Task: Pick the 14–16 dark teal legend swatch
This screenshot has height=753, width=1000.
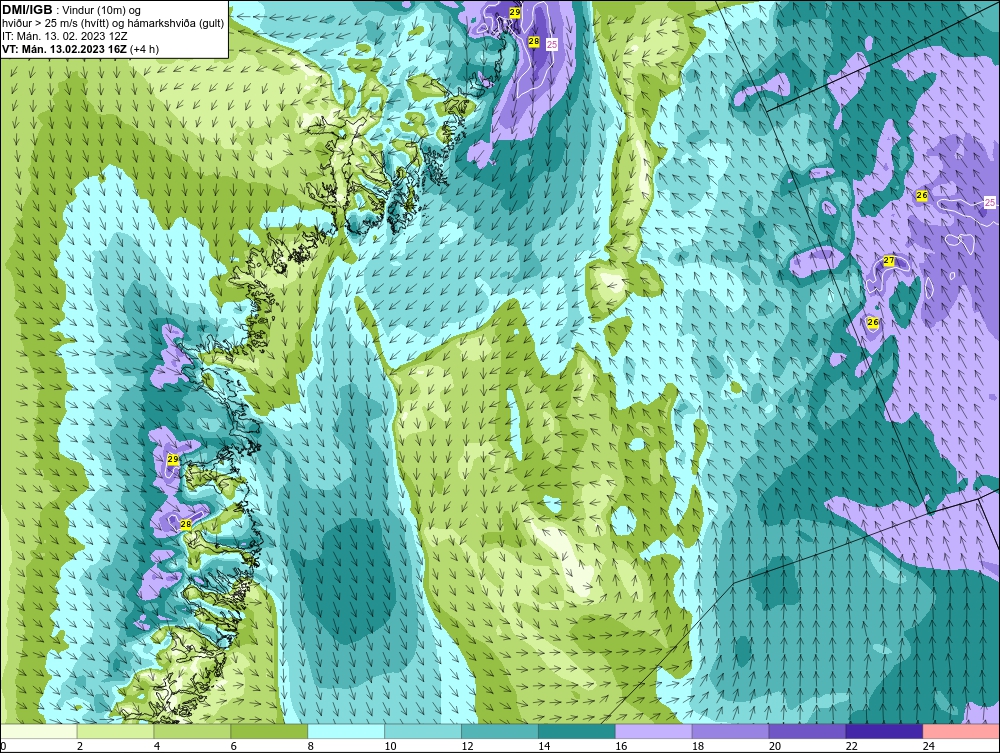Action: pos(577,731)
